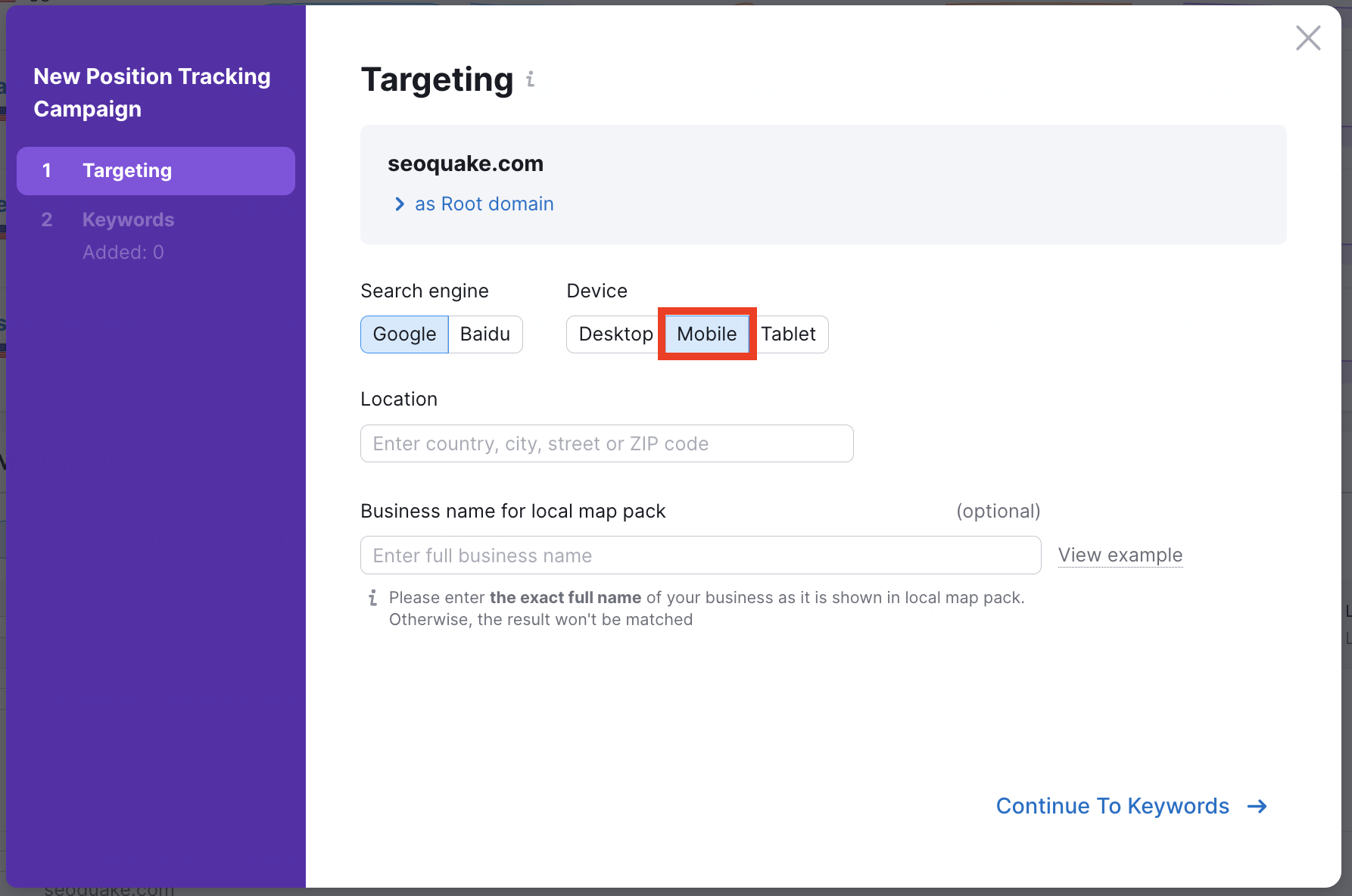The width and height of the screenshot is (1352, 896).
Task: Select Targeting step in sidebar
Action: pos(156,171)
